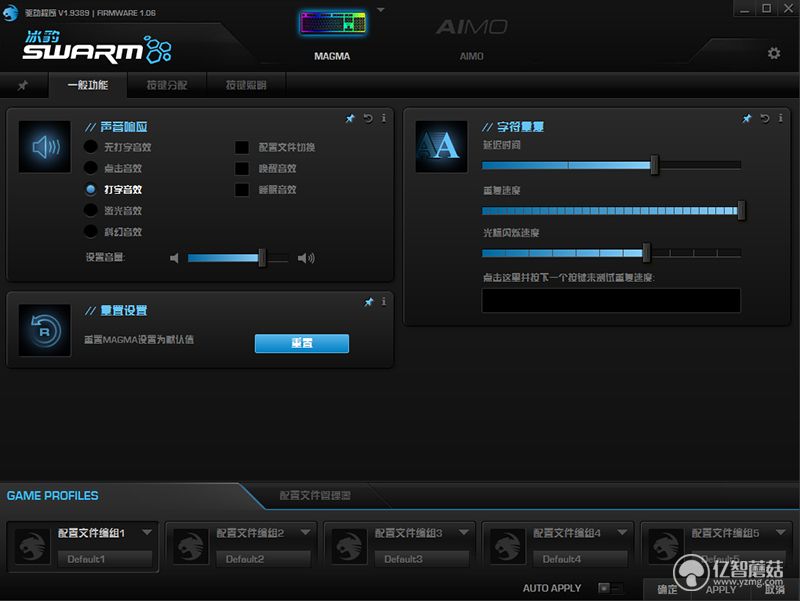Screen dimensions: 800x601
Task: Click the AA character repeat icon
Action: coord(441,147)
